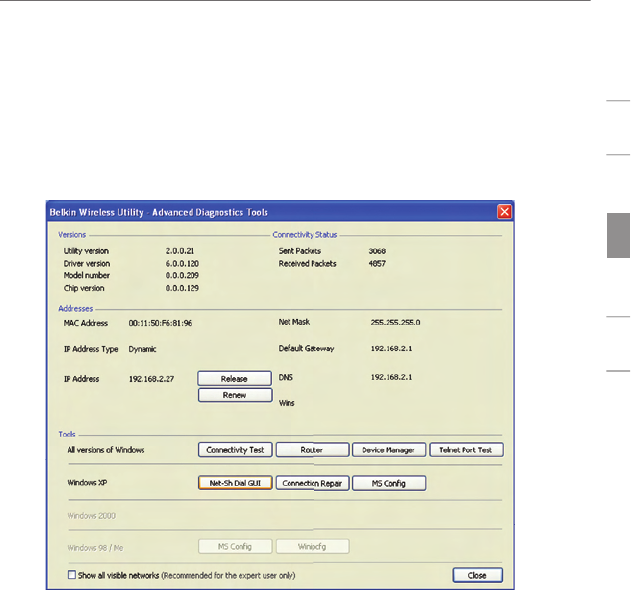Click the window title bar text

click(159, 212)
